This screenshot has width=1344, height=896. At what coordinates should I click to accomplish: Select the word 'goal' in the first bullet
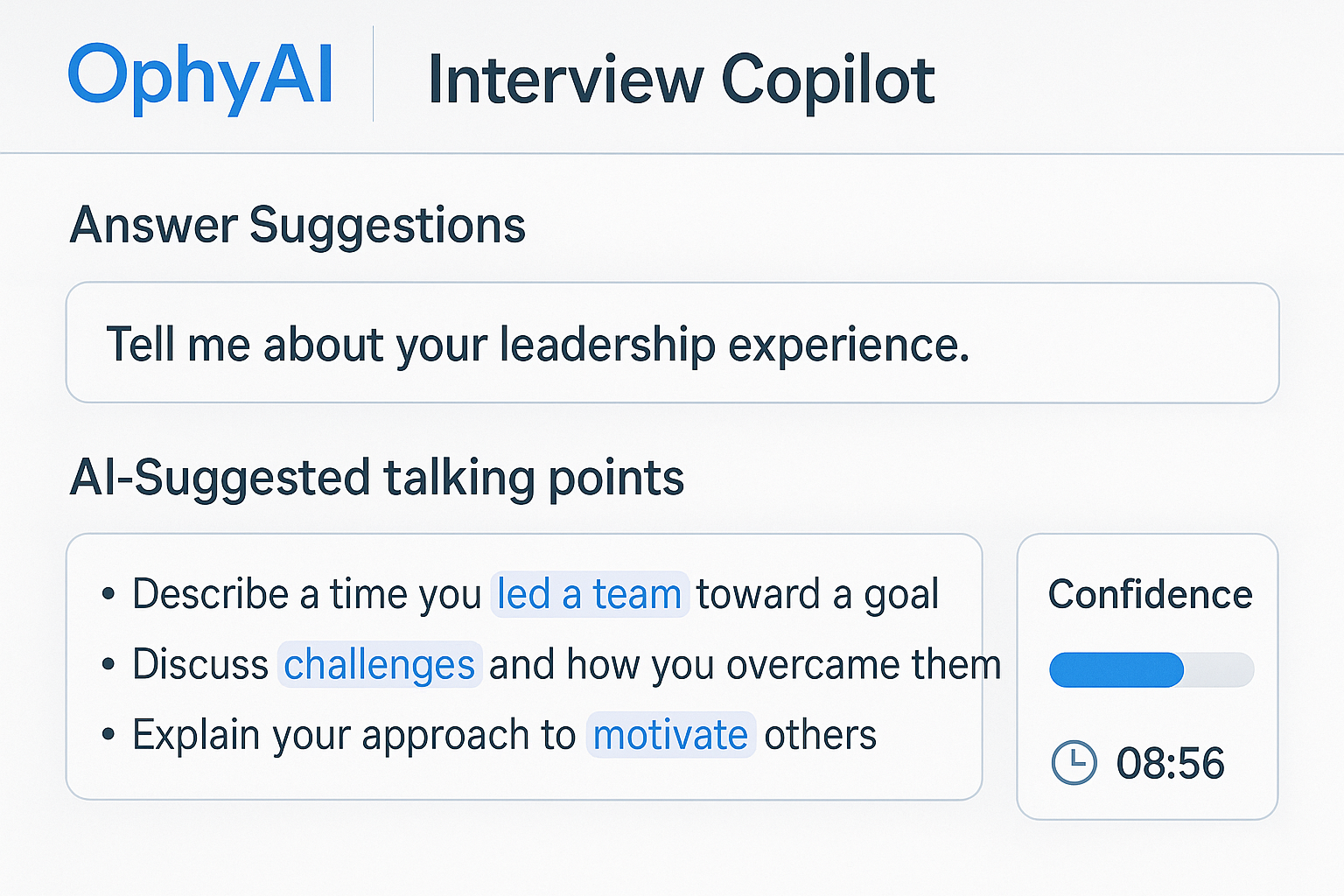point(906,593)
